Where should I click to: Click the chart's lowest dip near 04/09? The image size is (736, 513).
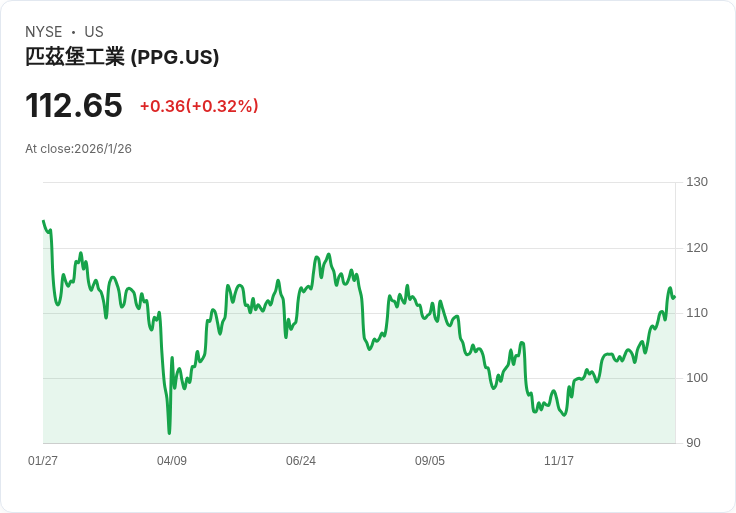(169, 432)
